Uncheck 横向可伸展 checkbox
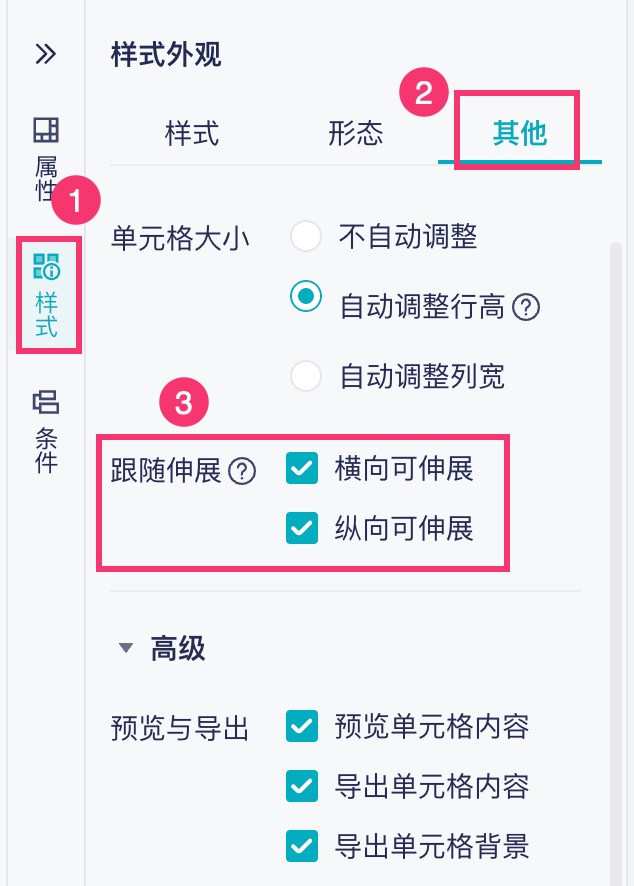Viewport: 634px width, 886px height. pyautogui.click(x=301, y=469)
